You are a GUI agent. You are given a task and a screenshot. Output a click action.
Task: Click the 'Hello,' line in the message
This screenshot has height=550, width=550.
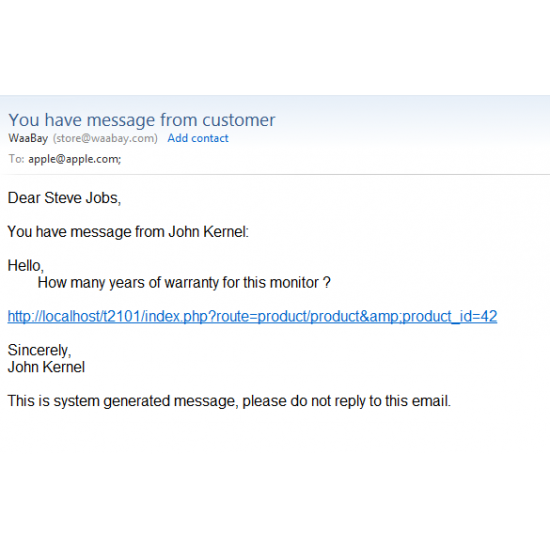pos(26,266)
